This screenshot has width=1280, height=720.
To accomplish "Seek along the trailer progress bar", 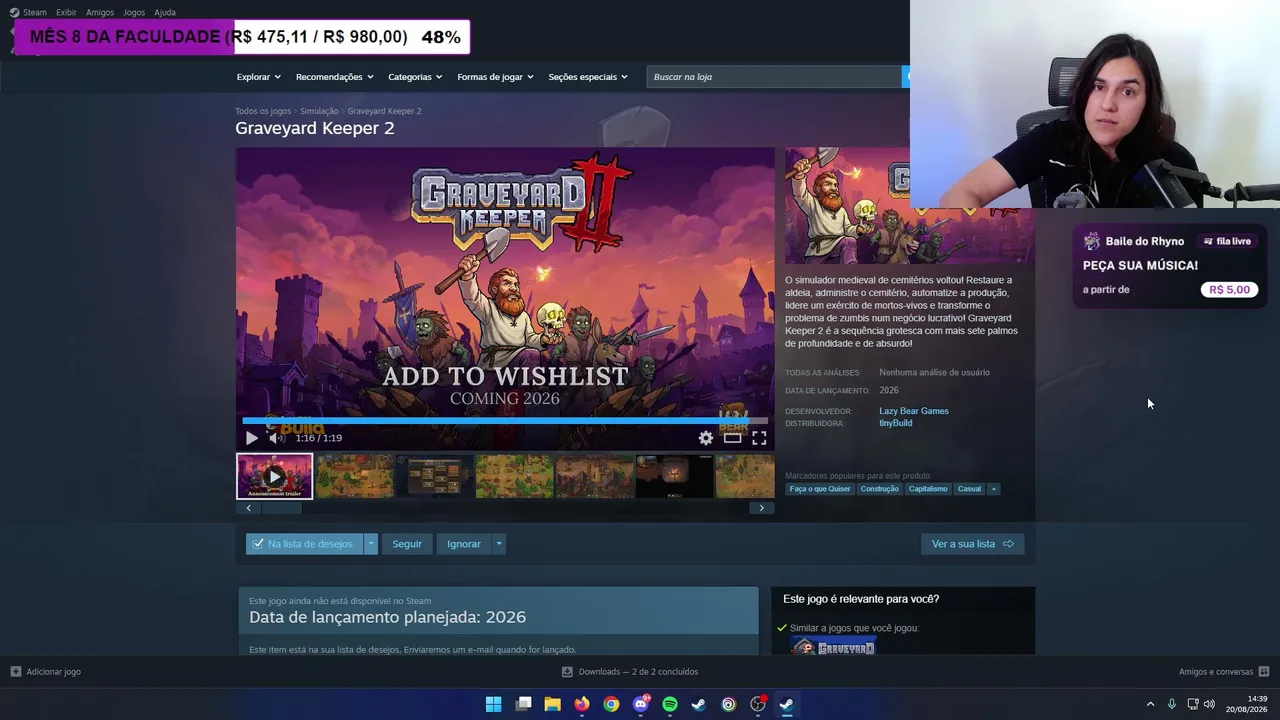I will coord(505,421).
